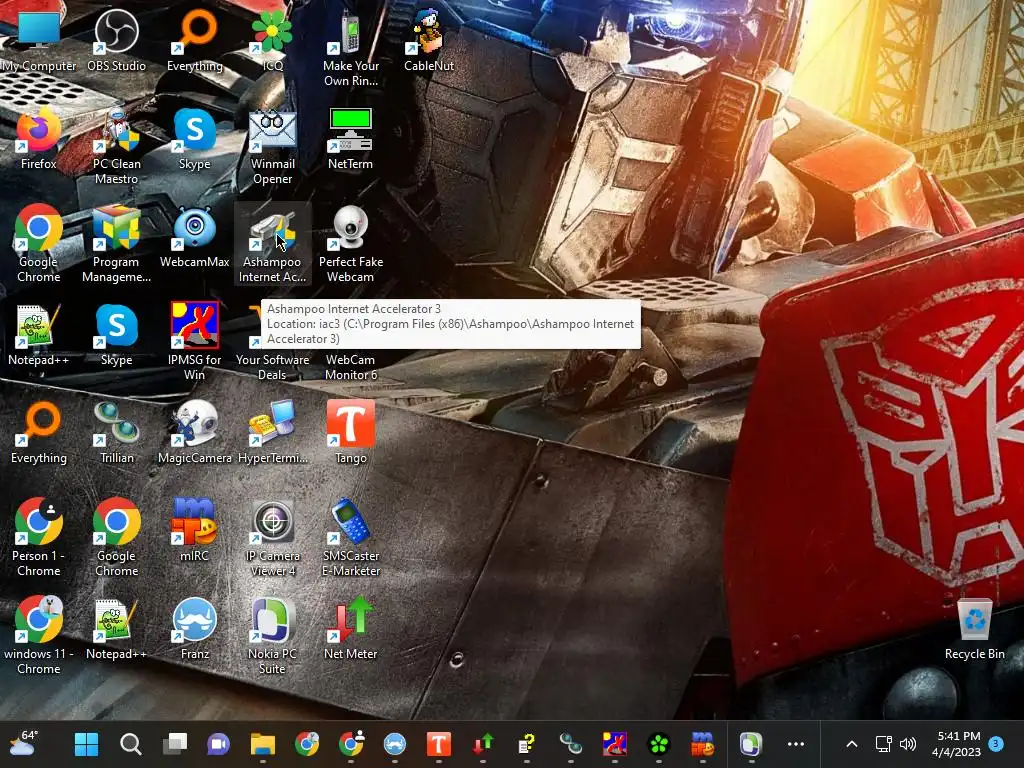Select the ICQ desktop shortcut

(272, 41)
